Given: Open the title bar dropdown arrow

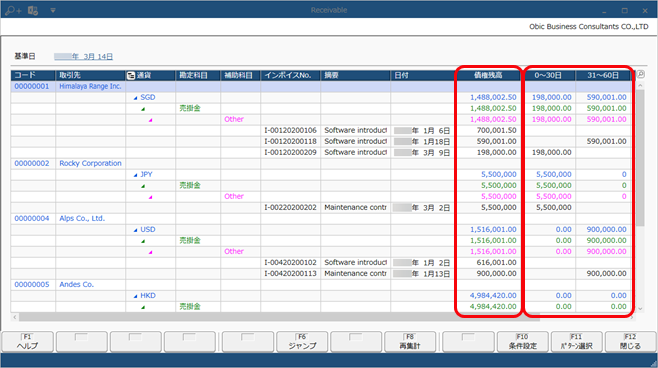Looking at the screenshot, I should click(53, 10).
